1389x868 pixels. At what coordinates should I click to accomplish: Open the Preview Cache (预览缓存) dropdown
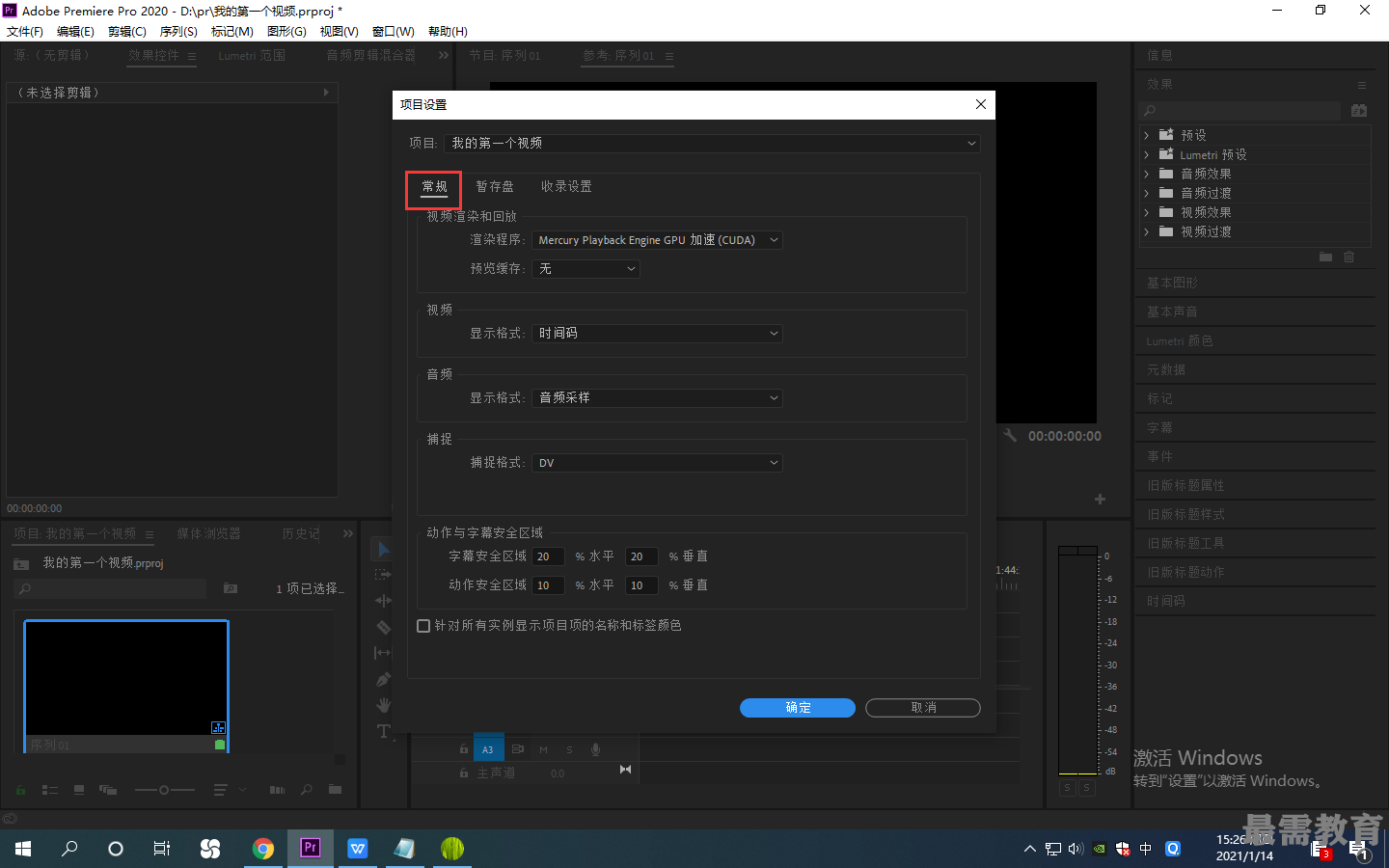[x=586, y=269]
